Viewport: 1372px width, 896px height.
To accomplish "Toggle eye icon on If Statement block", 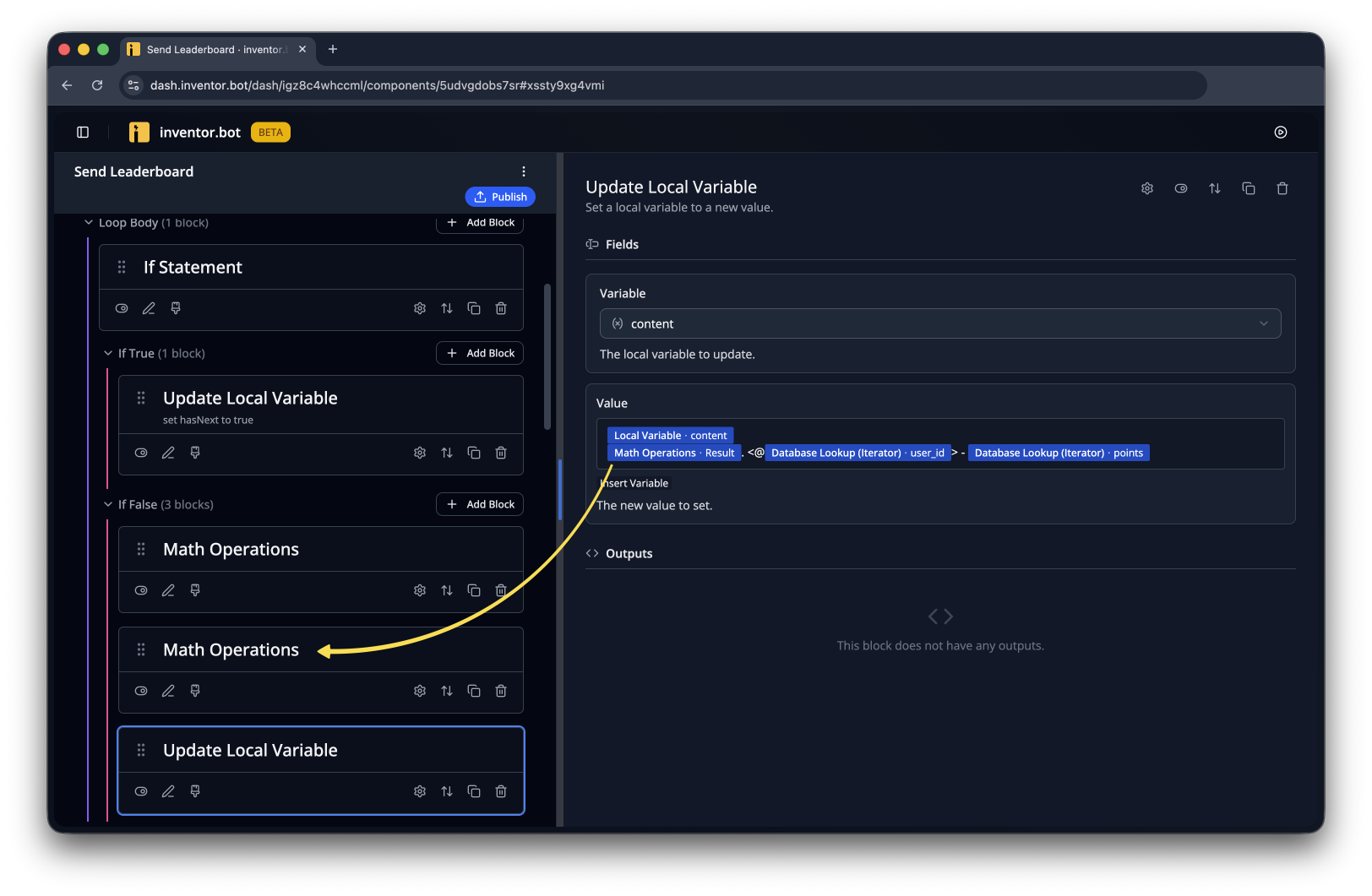I will pos(122,308).
